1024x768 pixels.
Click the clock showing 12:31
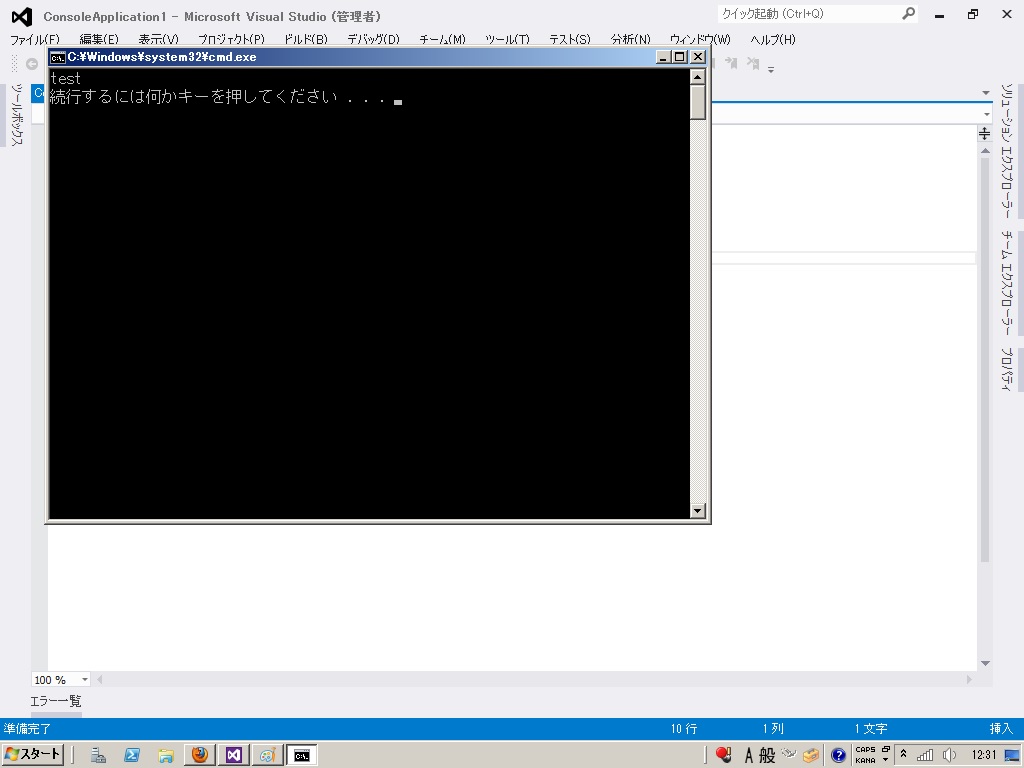984,755
